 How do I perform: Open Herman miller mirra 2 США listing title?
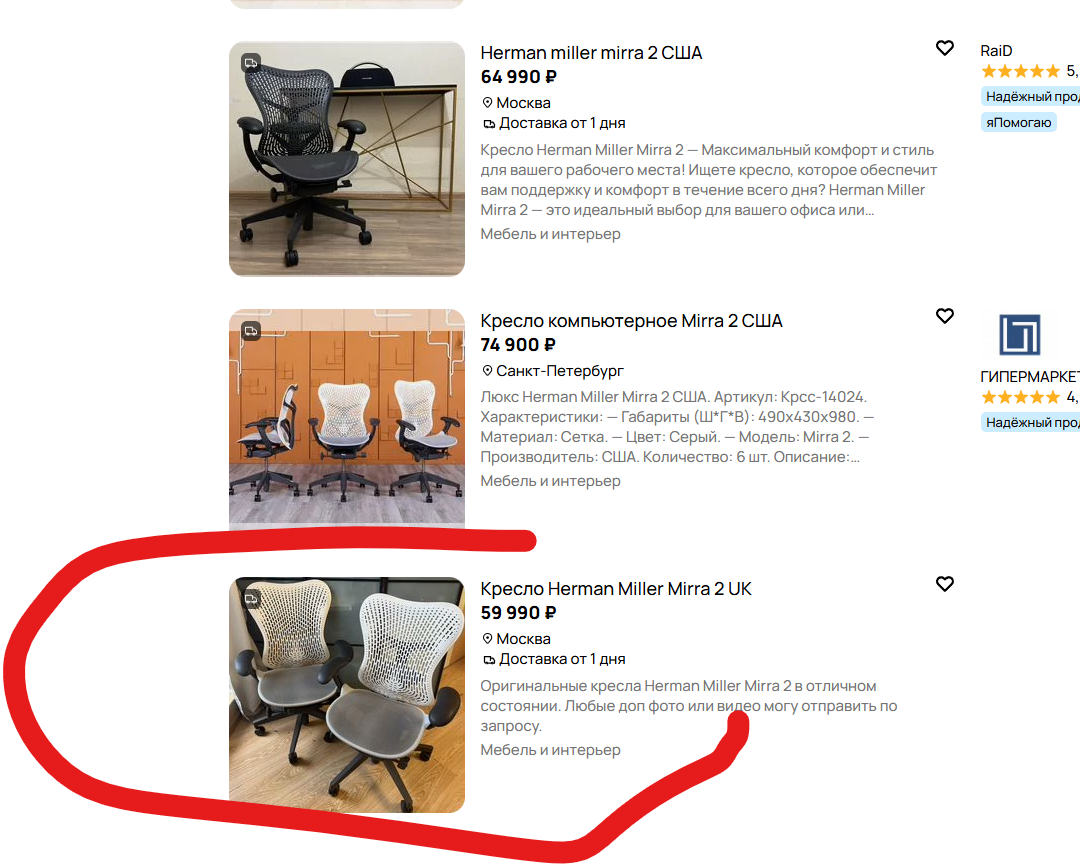click(x=591, y=53)
